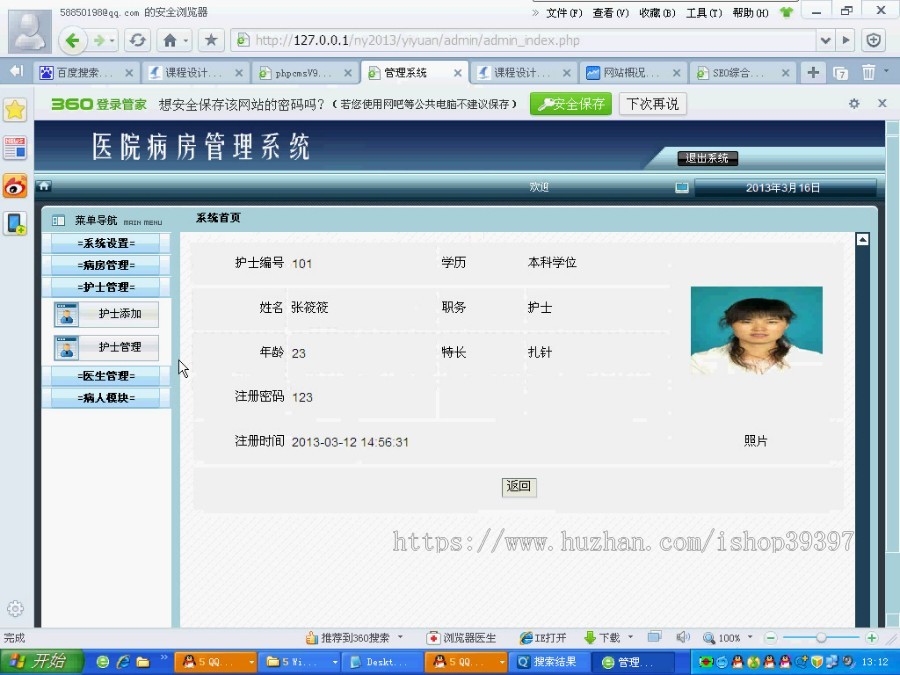Open the 收藏(B) menu
The image size is (900, 675).
tap(657, 13)
